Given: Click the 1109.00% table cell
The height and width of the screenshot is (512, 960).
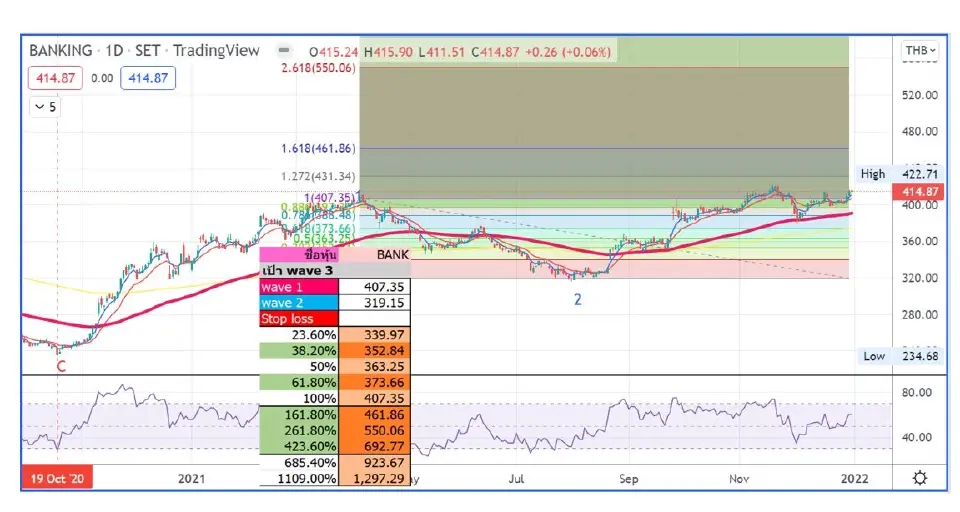Looking at the screenshot, I should point(299,478).
